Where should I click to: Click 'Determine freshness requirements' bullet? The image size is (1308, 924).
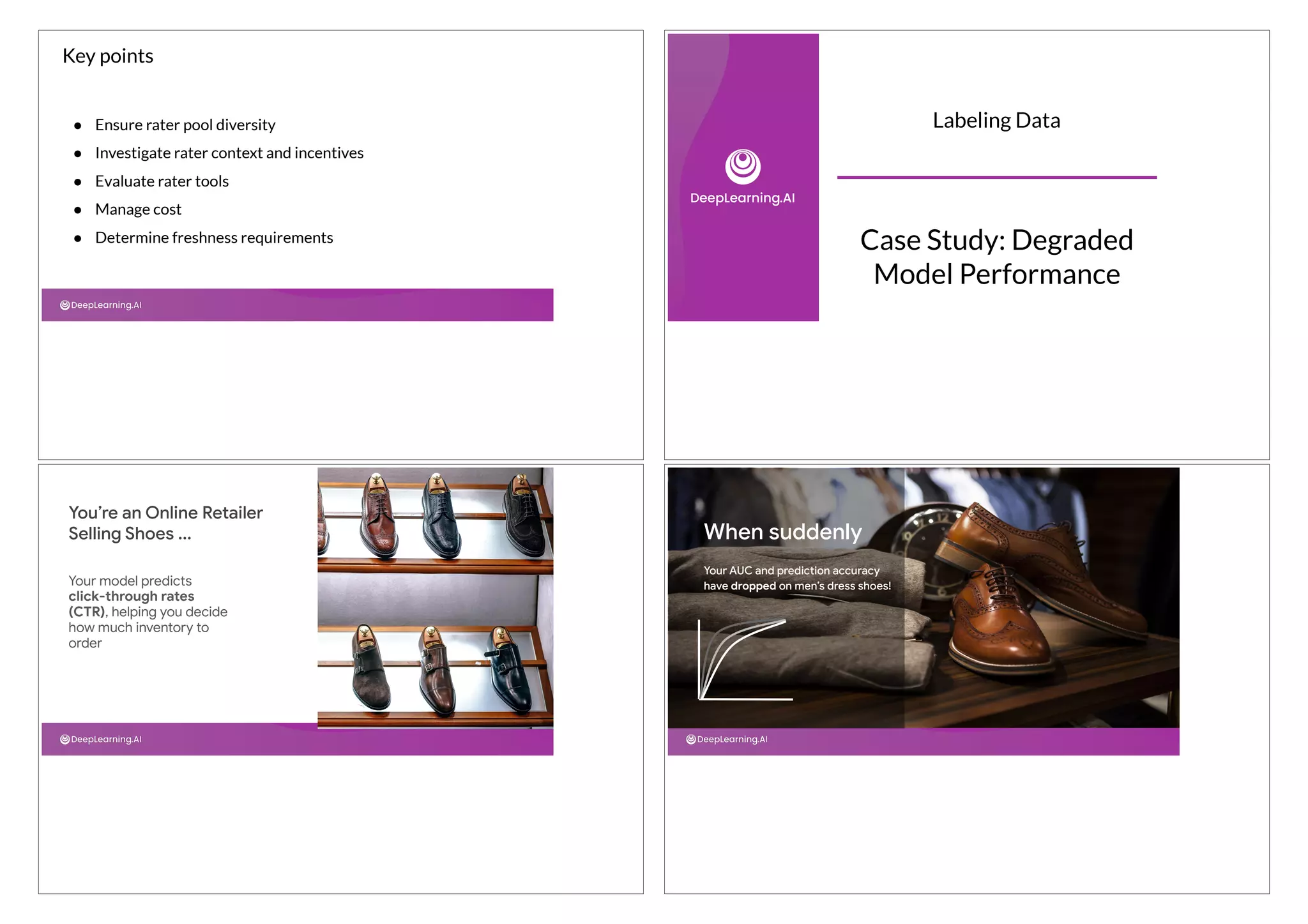(214, 238)
